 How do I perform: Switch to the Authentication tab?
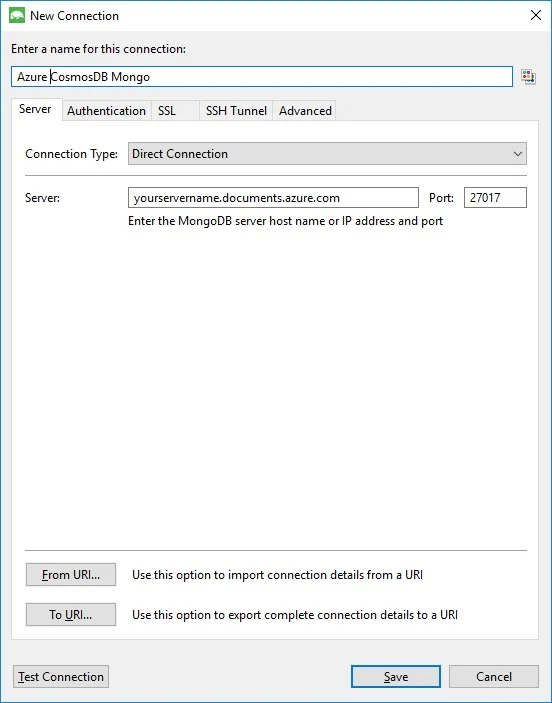click(106, 111)
